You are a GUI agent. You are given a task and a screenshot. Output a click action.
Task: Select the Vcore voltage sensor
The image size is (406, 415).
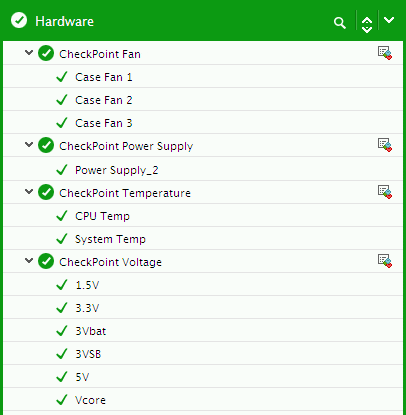(203, 400)
